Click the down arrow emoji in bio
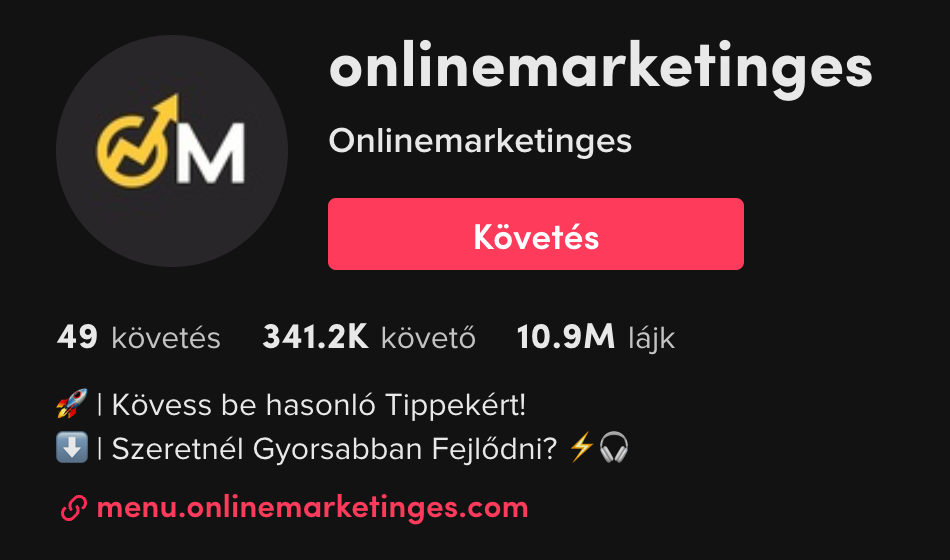The width and height of the screenshot is (950, 560). (x=72, y=447)
